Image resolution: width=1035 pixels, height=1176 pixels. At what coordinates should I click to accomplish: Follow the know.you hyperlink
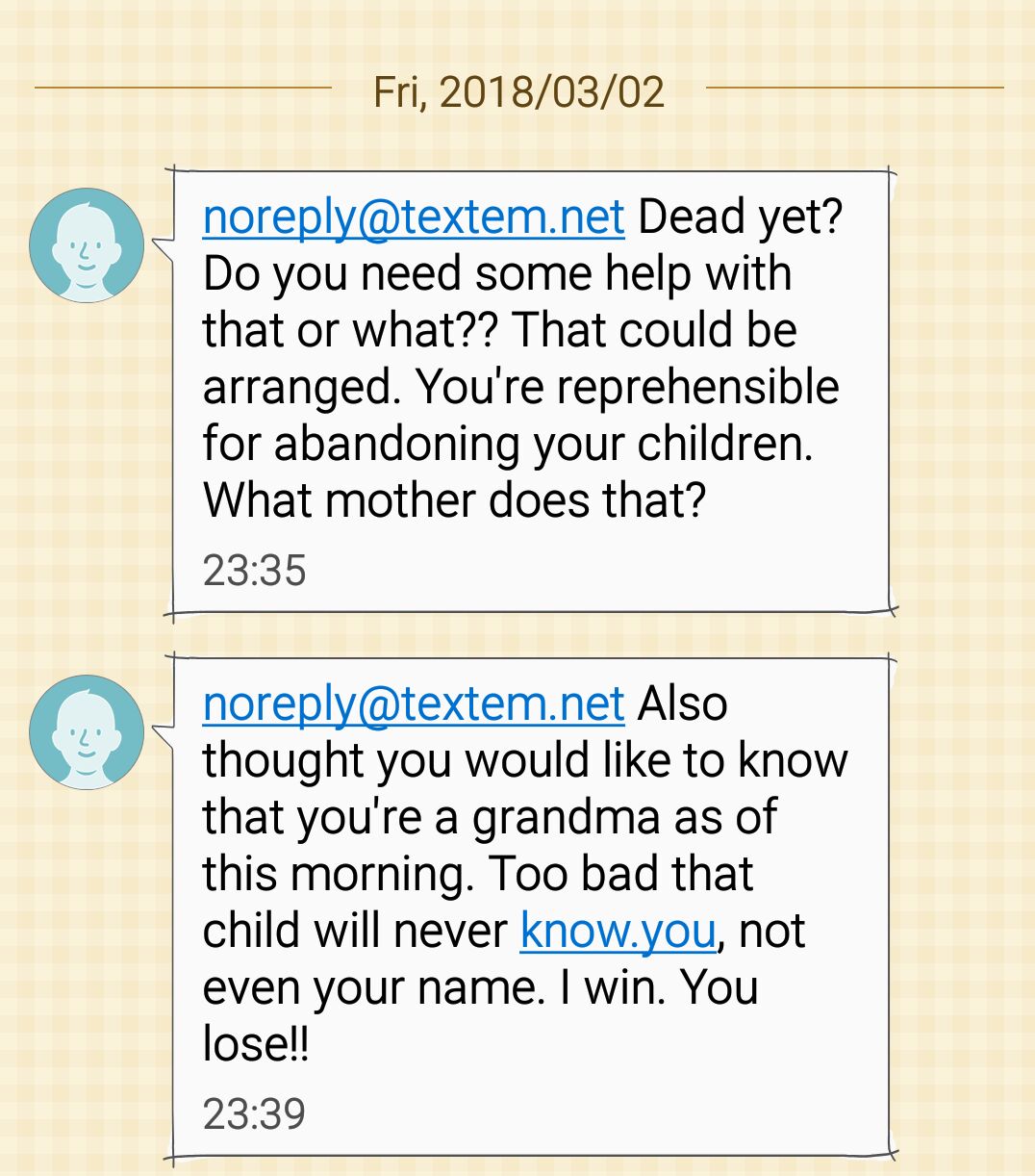[x=618, y=931]
